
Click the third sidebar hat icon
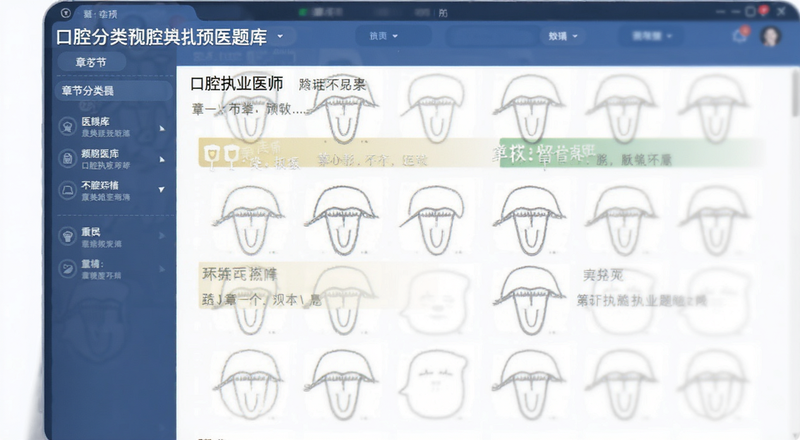[67, 190]
